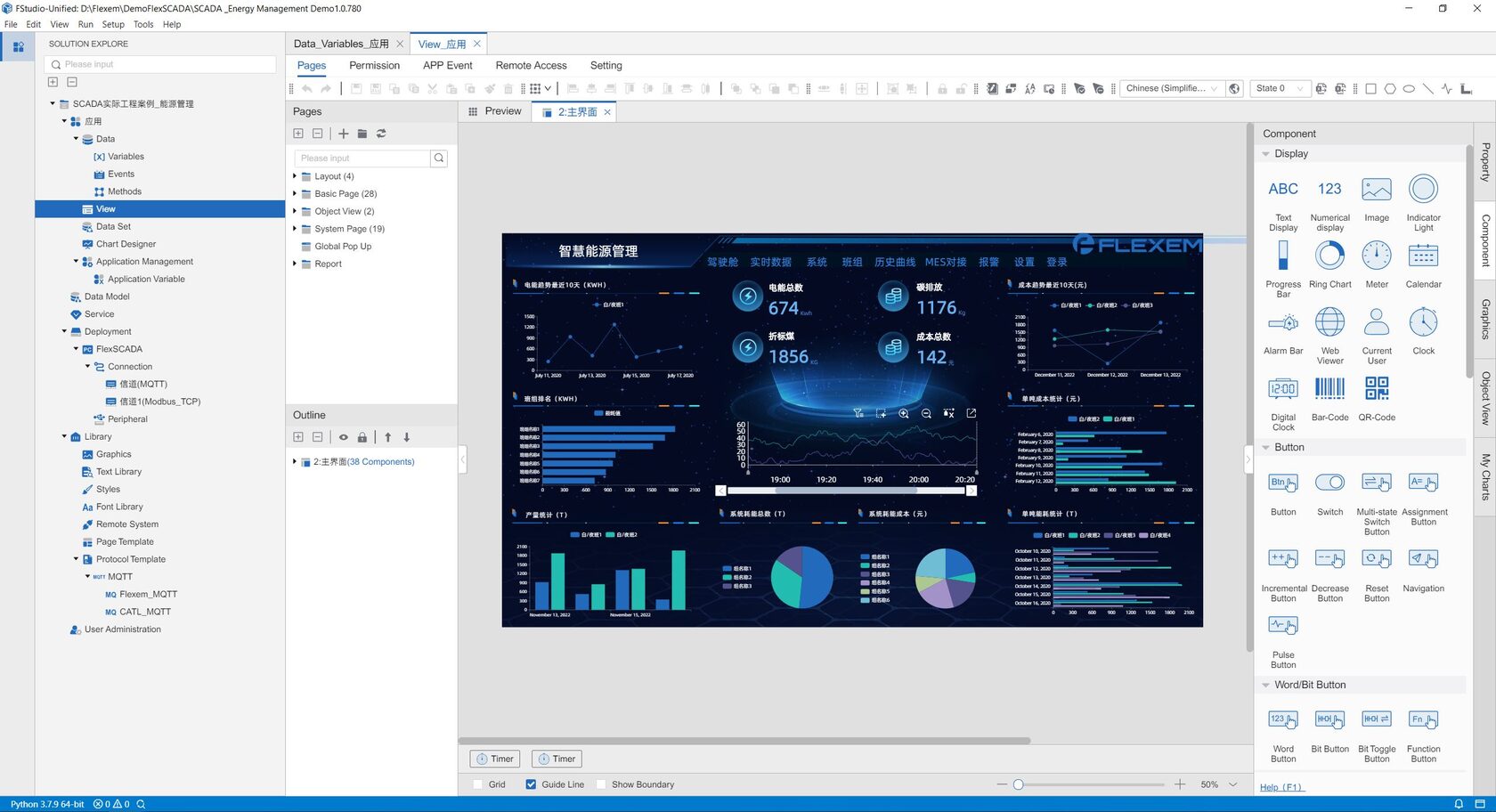Viewport: 1496px width, 812px height.
Task: Select the Bar-Code component
Action: coord(1329,398)
